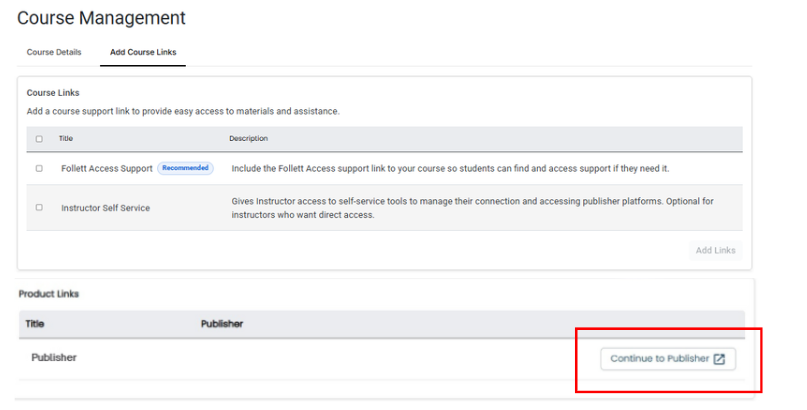Click the Instructor Self Service title text
The height and width of the screenshot is (410, 807).
[x=106, y=208]
